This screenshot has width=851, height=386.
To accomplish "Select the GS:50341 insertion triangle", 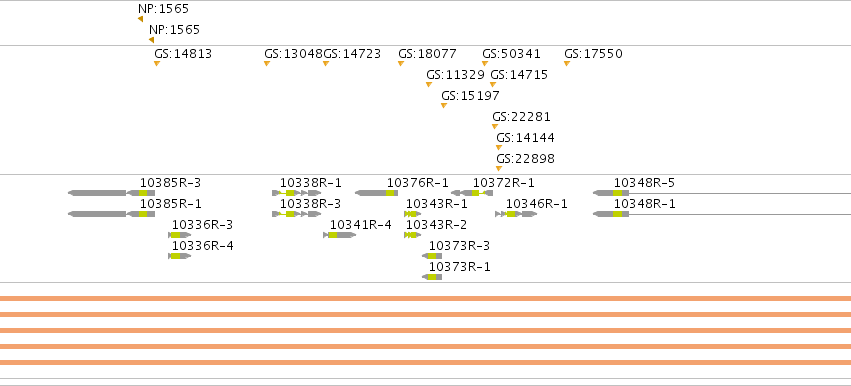I will (485, 64).
